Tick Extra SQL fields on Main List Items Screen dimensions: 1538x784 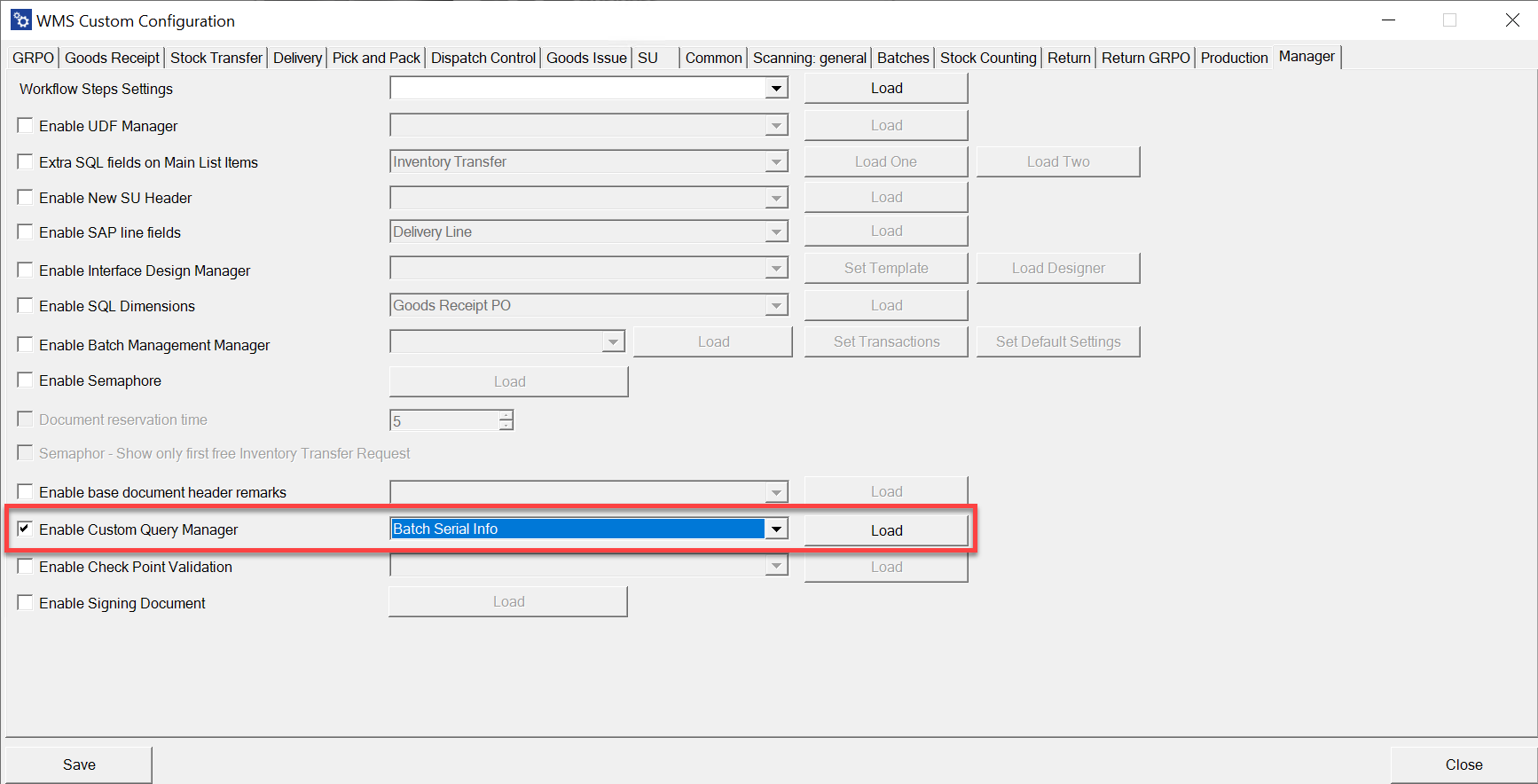[25, 162]
